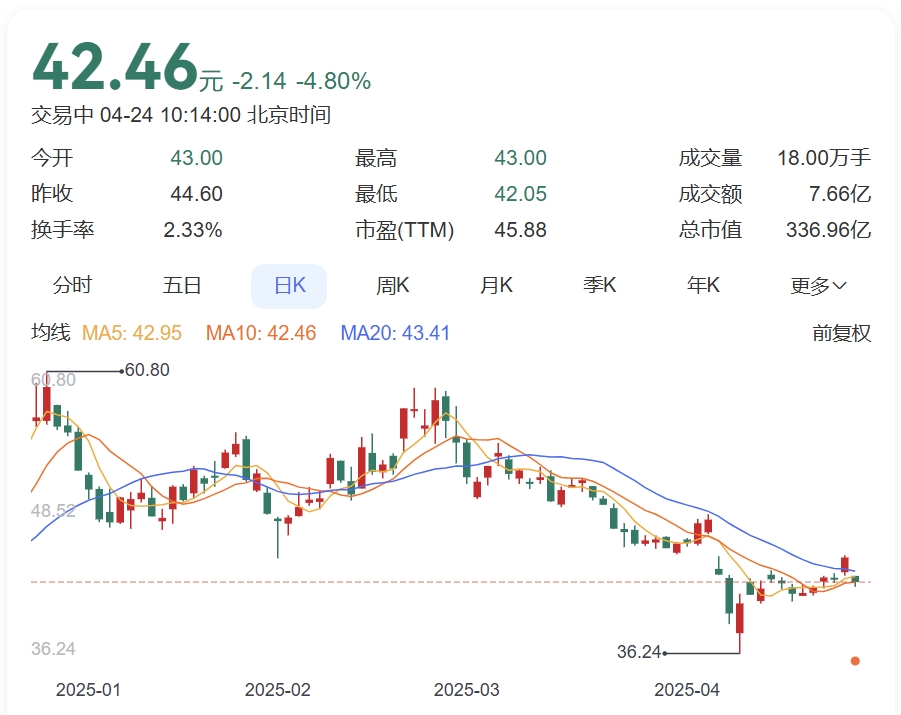Click the 48.52 price axis label

click(53, 510)
